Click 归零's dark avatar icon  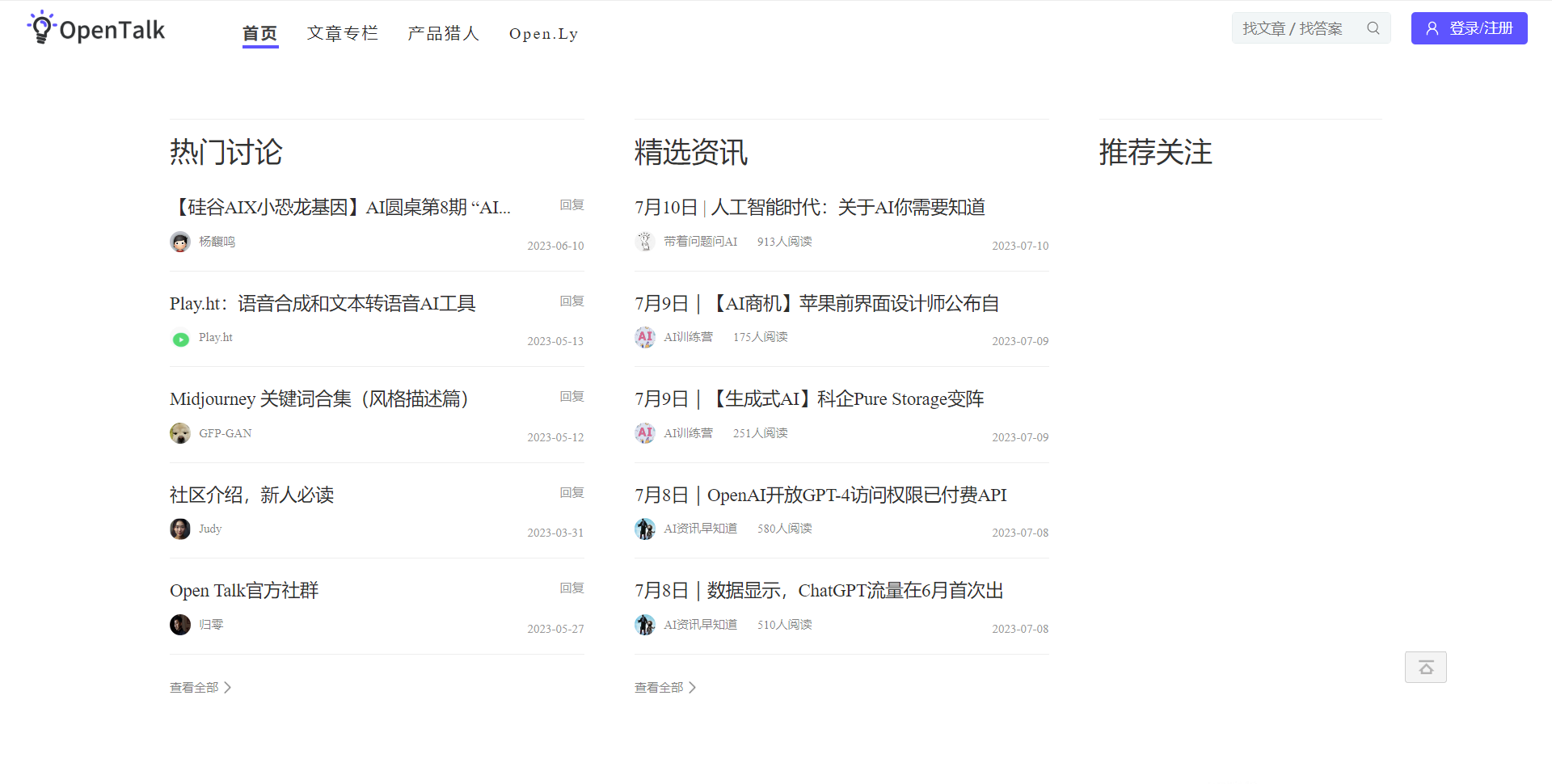click(x=180, y=625)
